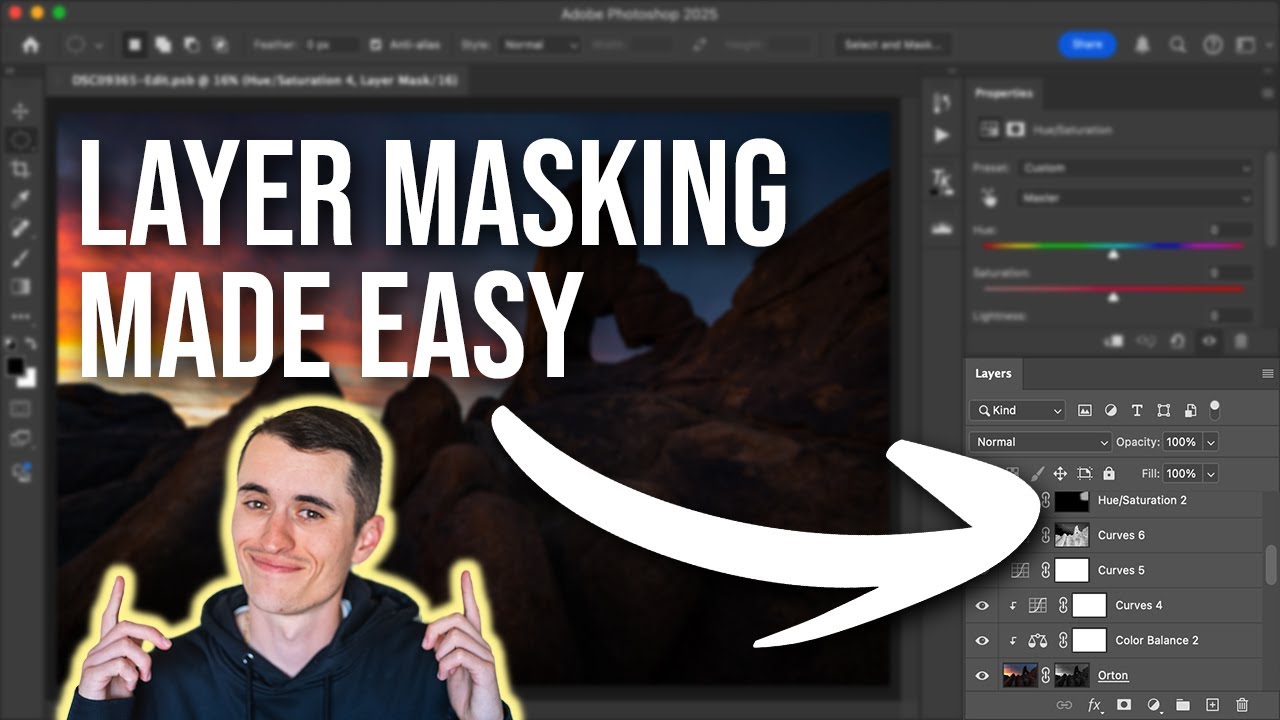Open the Master channel dropdown
1280x720 pixels.
click(x=1135, y=198)
